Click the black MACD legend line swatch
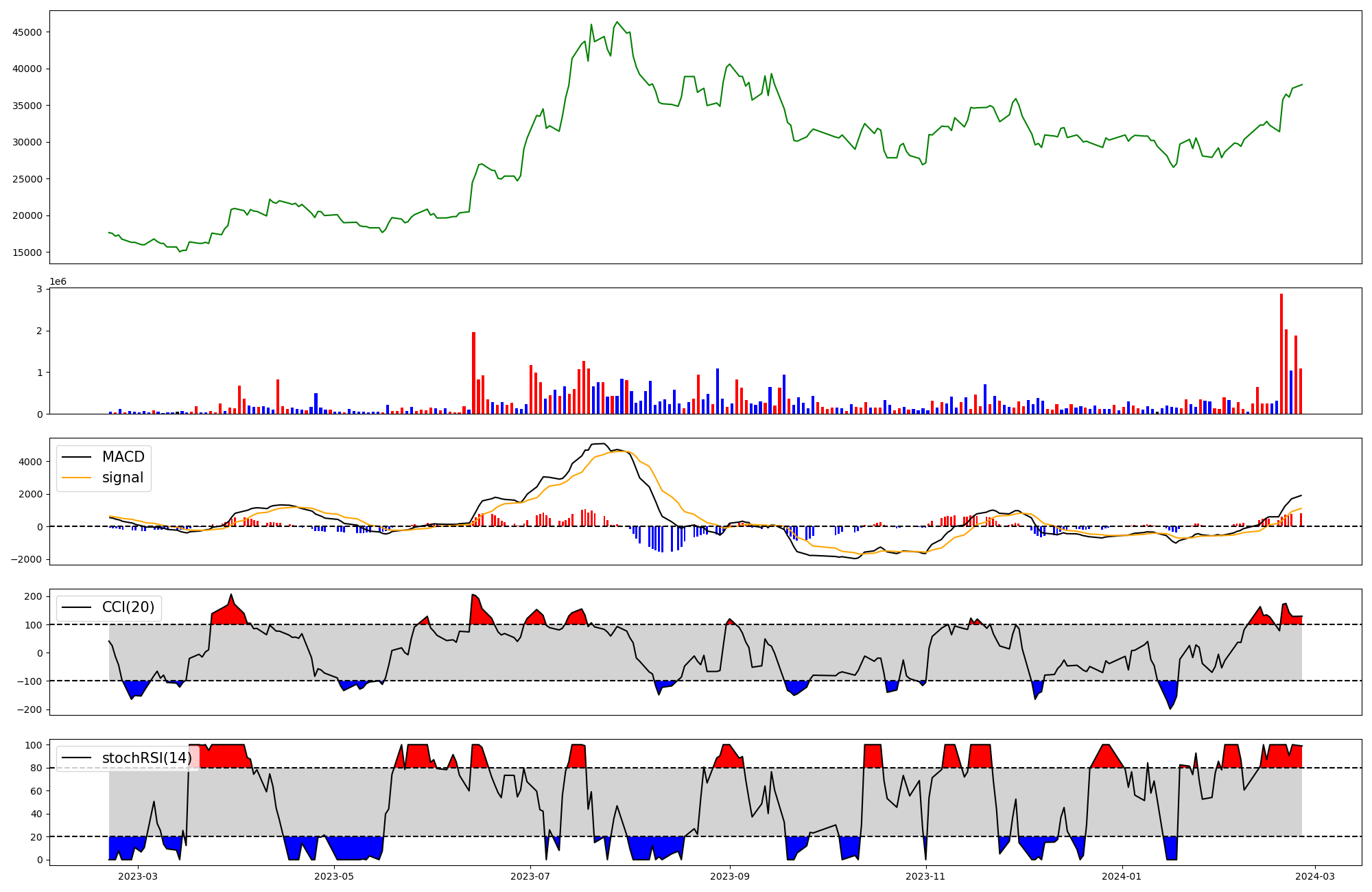Screen dimensions: 1372x892 coord(76,457)
